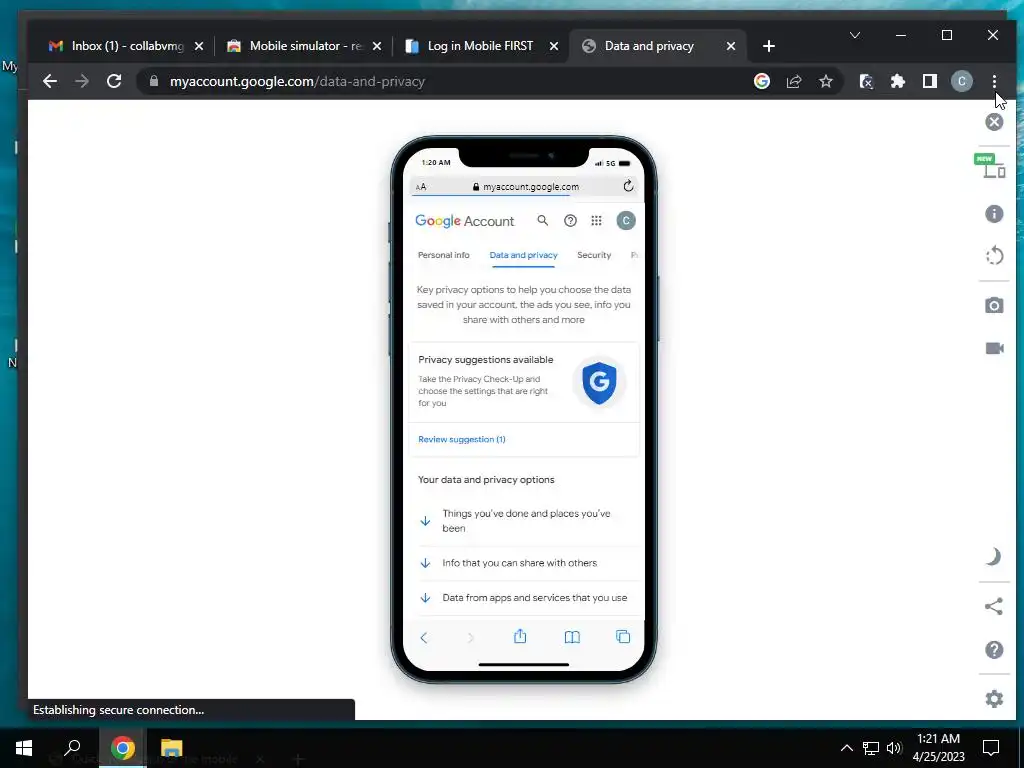Open the Google Account help icon
1024x768 pixels.
[570, 221]
